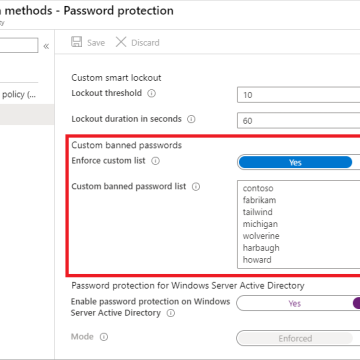The height and width of the screenshot is (360, 360).
Task: Click info icon beside Custom banned password list
Action: [x=196, y=187]
